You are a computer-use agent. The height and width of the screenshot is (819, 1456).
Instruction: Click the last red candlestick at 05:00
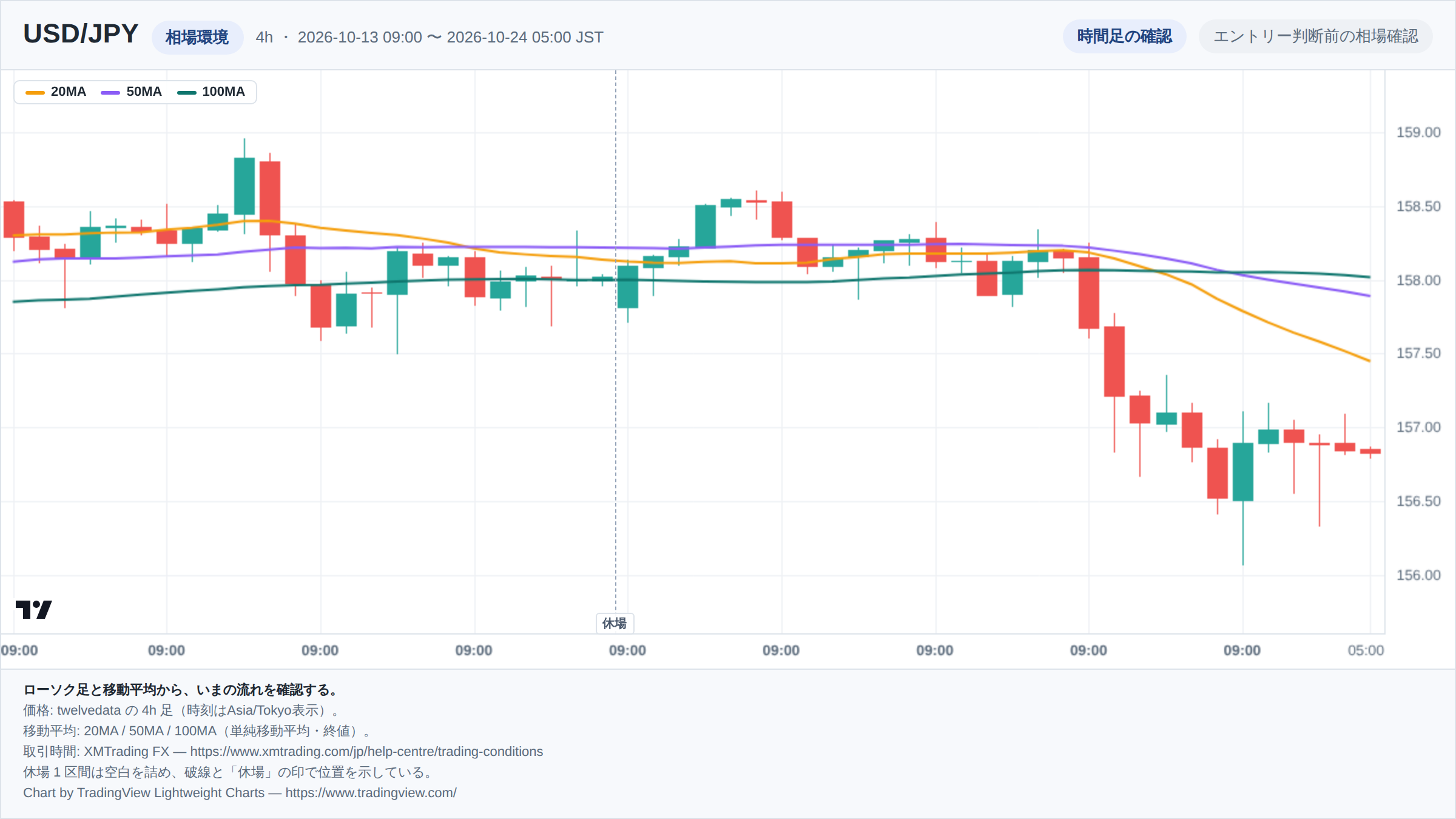(x=1370, y=451)
